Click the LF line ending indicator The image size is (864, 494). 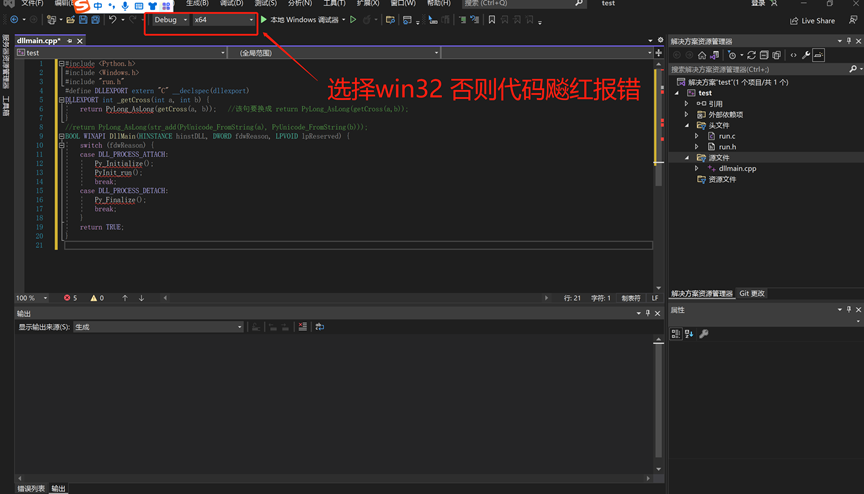[x=655, y=298]
